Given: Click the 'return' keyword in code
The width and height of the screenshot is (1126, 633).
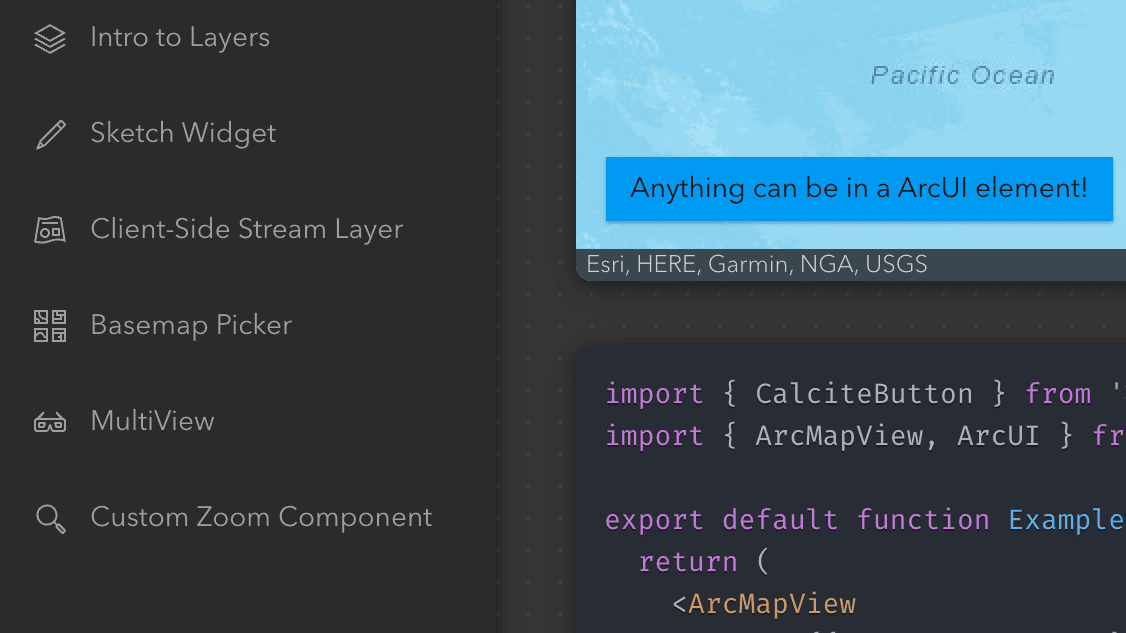Looking at the screenshot, I should 687,562.
